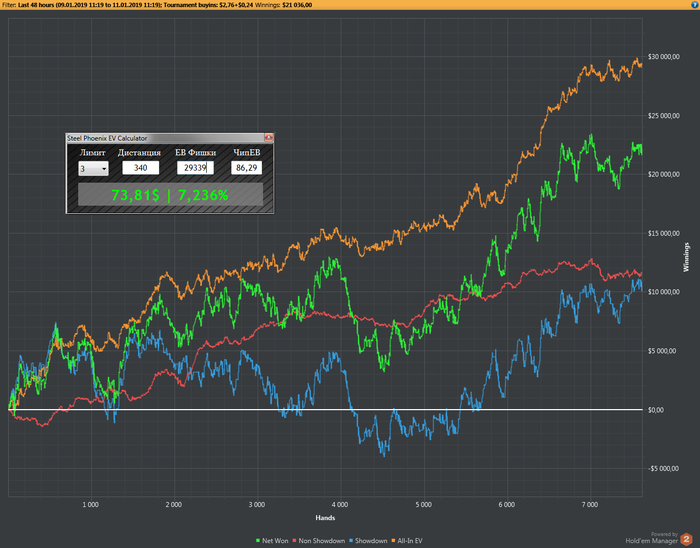Toggle the Non Showdown legend entry
The height and width of the screenshot is (548, 700).
[319, 540]
